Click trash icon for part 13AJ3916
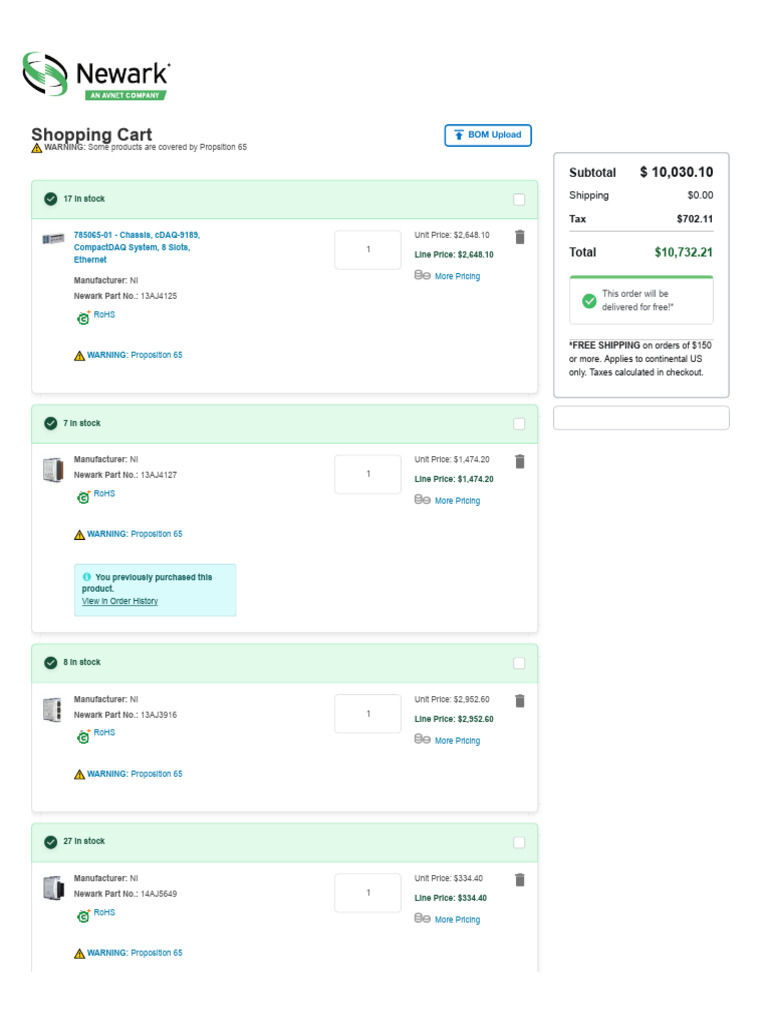This screenshot has height=1024, width=768. 520,701
